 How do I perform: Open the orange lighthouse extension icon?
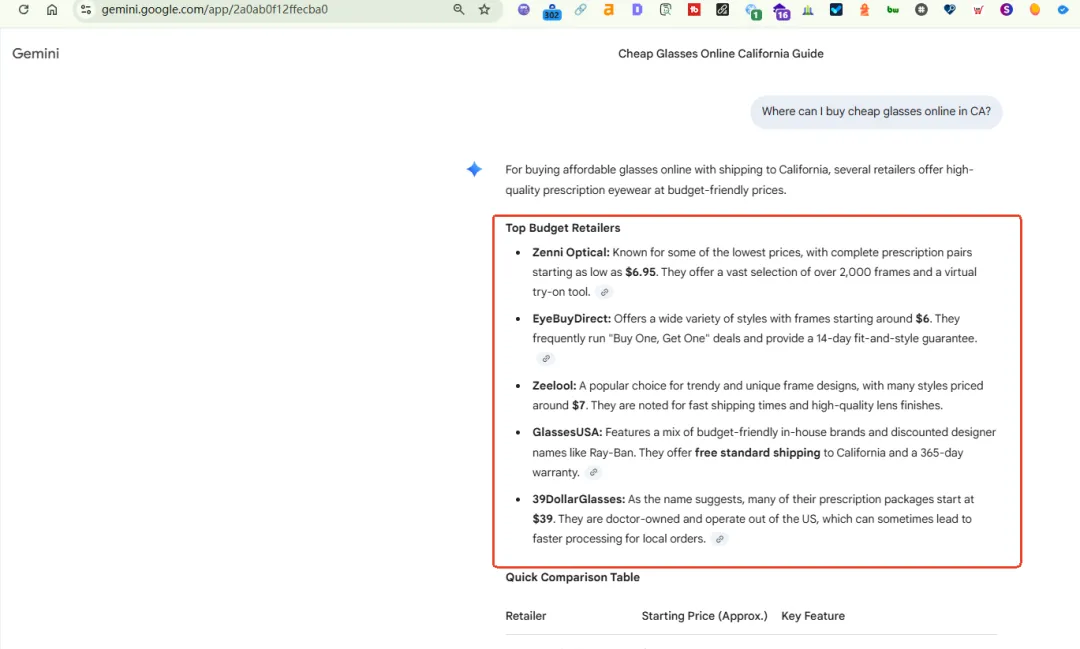coord(864,10)
